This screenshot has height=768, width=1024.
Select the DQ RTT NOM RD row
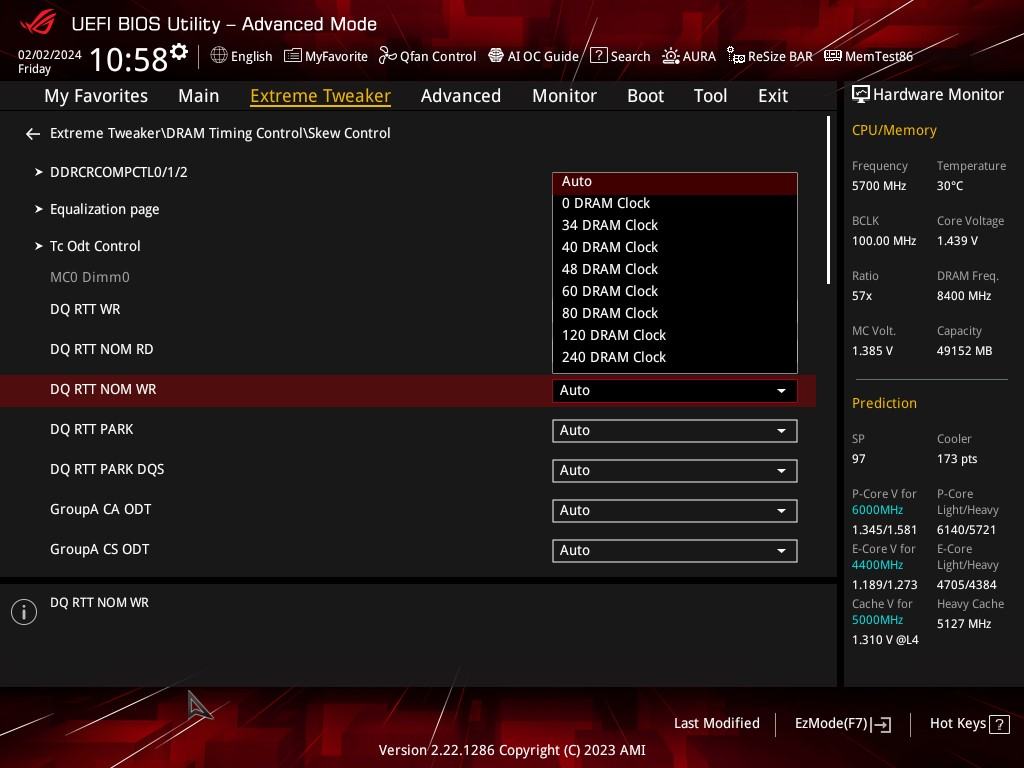click(x=408, y=349)
